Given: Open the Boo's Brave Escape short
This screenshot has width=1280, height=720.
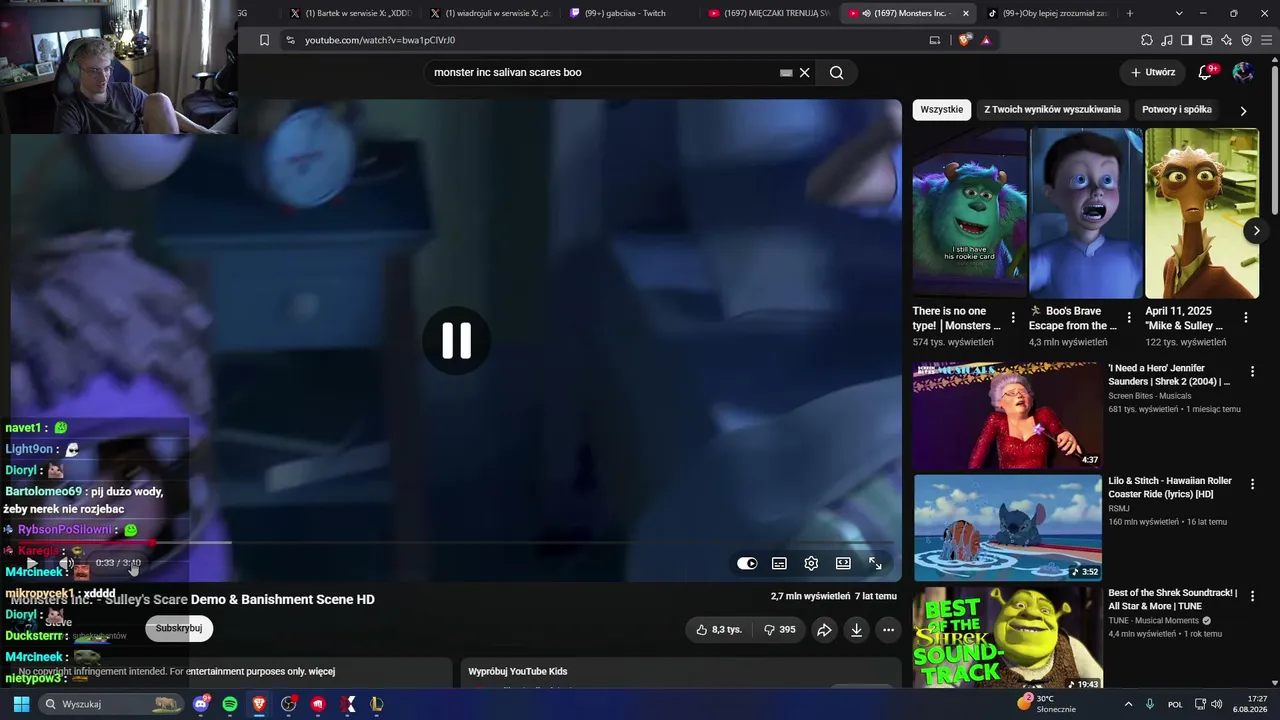Looking at the screenshot, I should click(x=1086, y=213).
